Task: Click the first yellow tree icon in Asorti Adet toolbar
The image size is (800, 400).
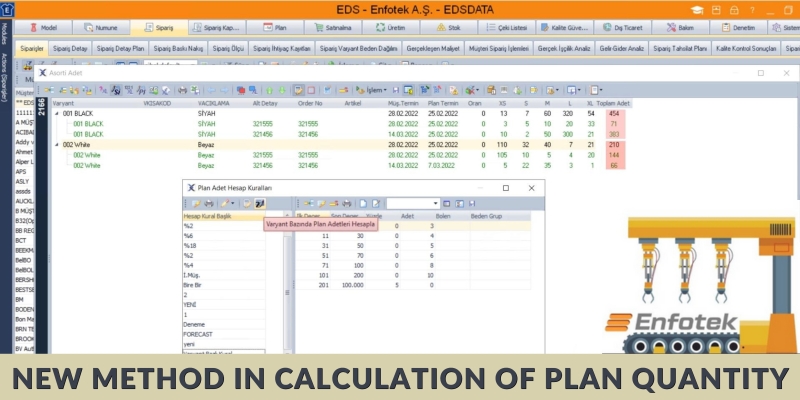Action: coord(48,90)
